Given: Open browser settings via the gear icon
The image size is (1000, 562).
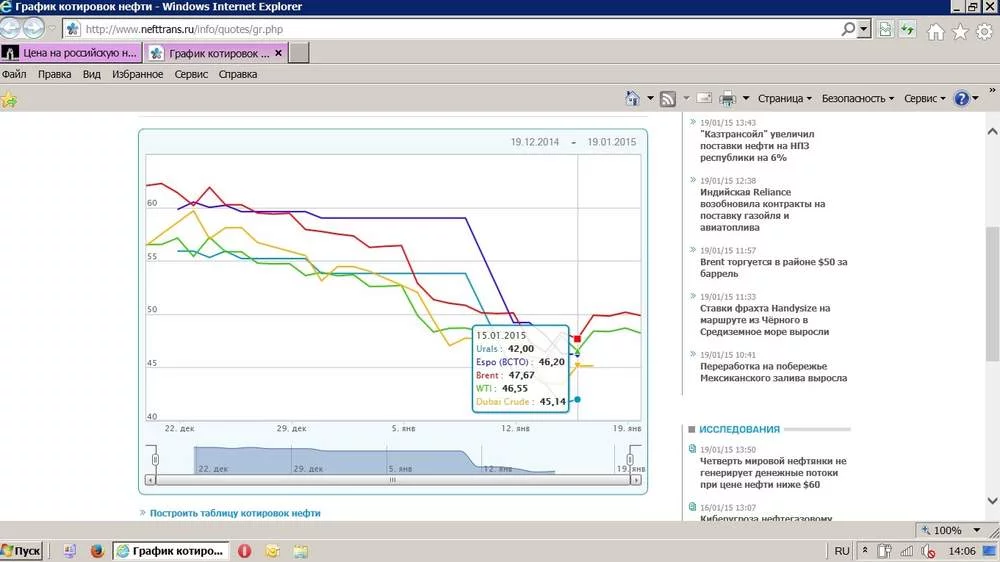Looking at the screenshot, I should click(x=983, y=31).
